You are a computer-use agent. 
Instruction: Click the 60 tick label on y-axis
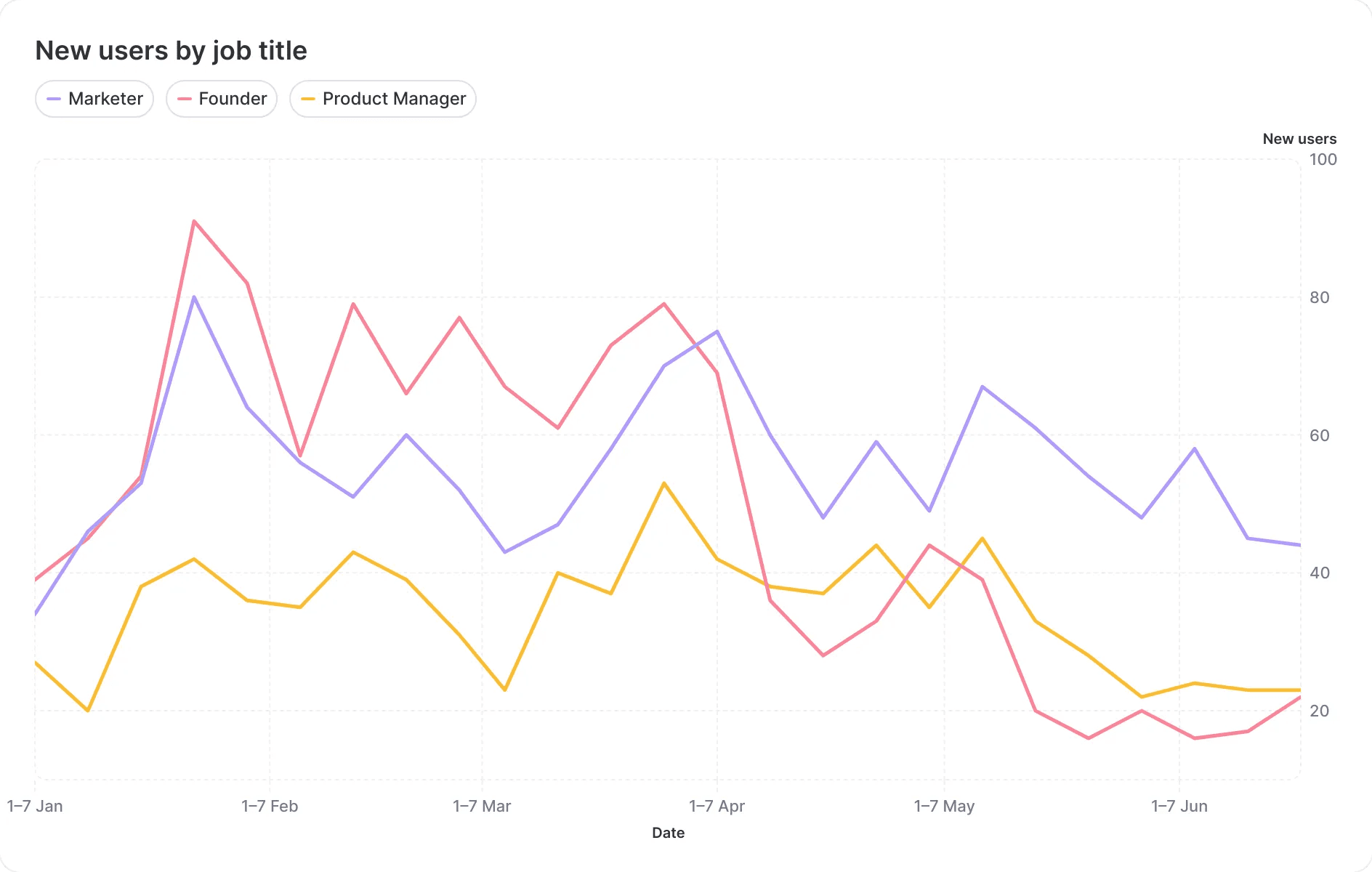coord(1319,435)
